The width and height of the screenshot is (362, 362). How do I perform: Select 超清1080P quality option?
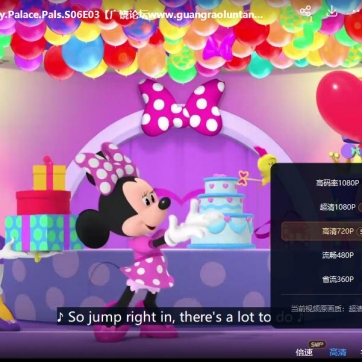click(337, 207)
